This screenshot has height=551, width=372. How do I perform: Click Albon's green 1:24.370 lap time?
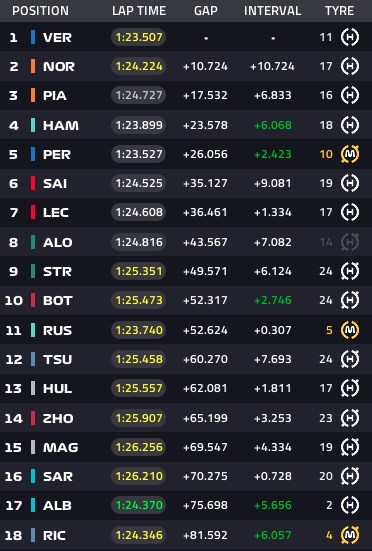click(139, 505)
